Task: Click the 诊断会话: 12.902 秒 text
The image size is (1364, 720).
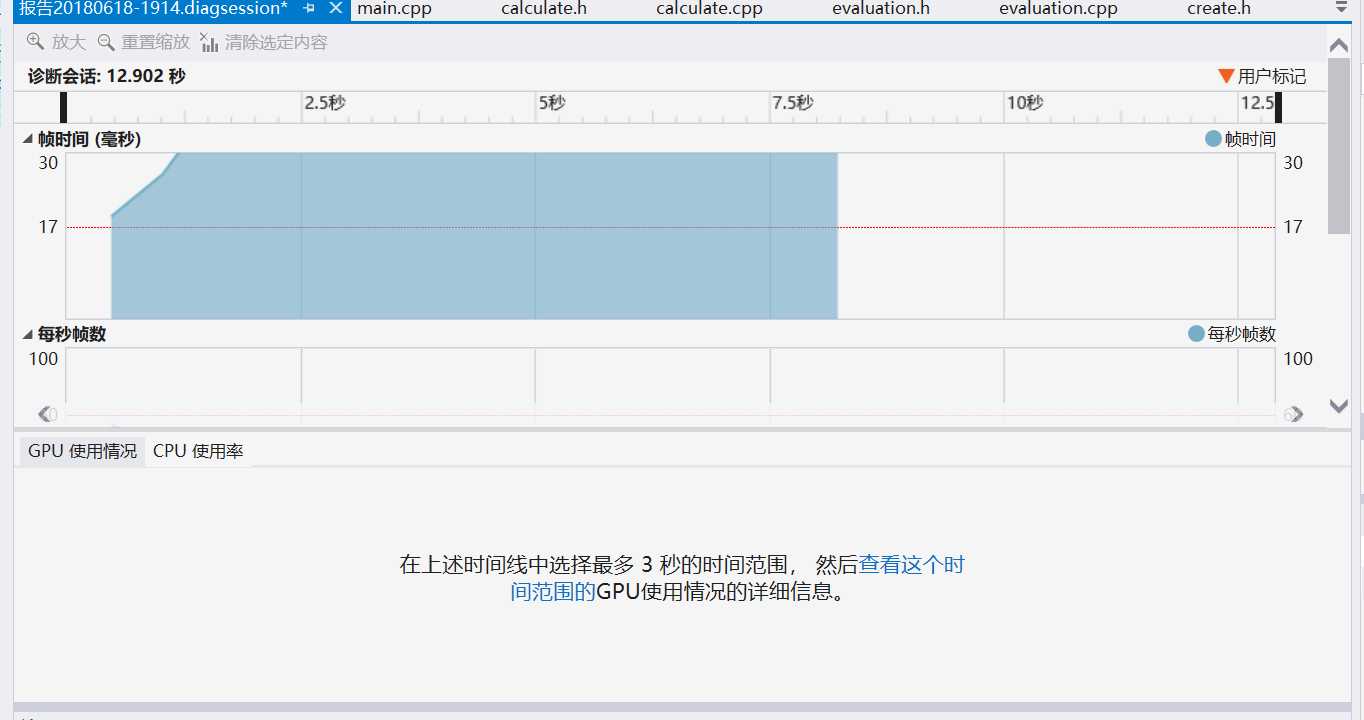Action: [x=107, y=76]
